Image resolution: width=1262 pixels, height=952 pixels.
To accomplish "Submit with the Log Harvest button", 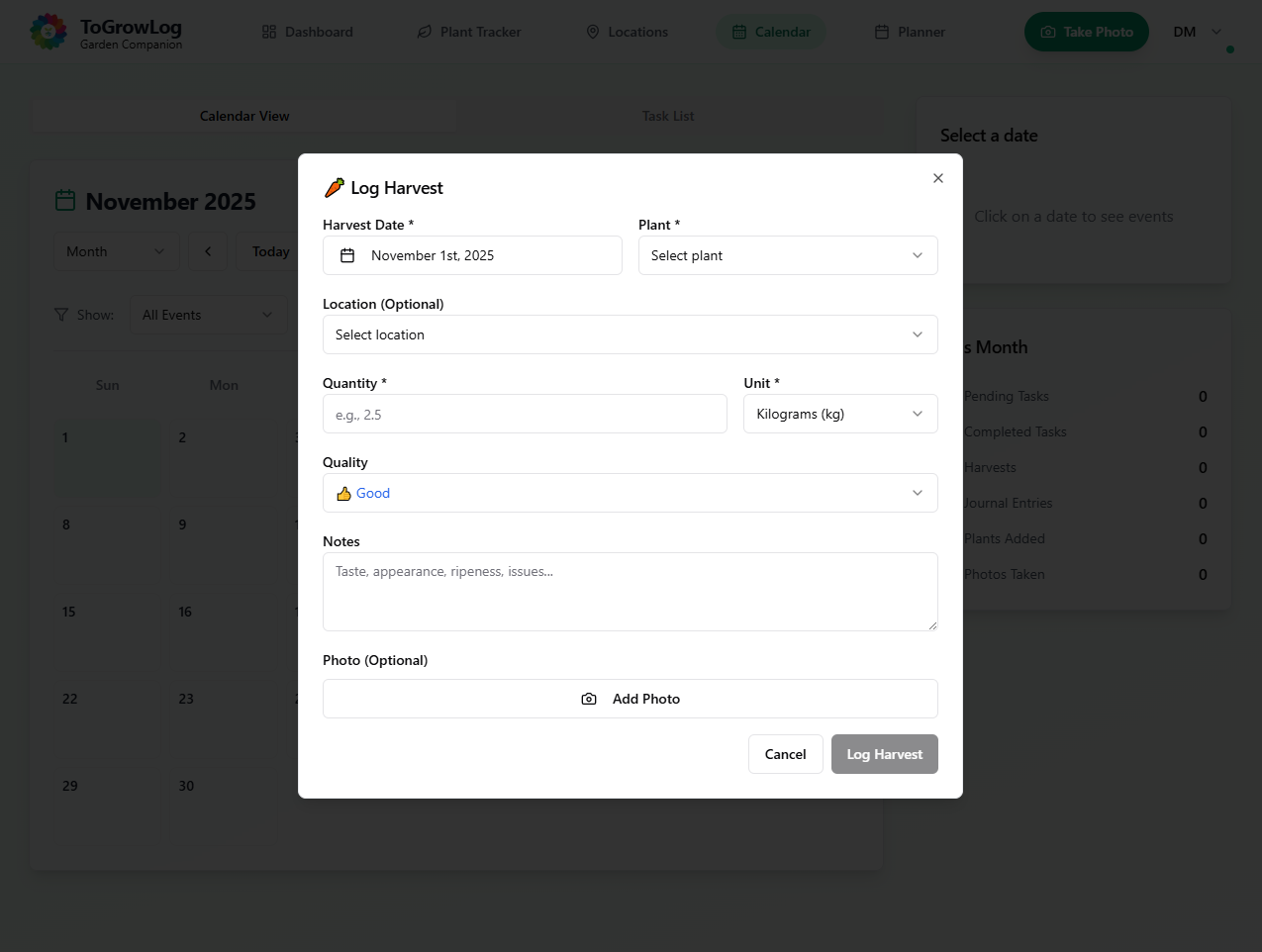I will click(884, 754).
